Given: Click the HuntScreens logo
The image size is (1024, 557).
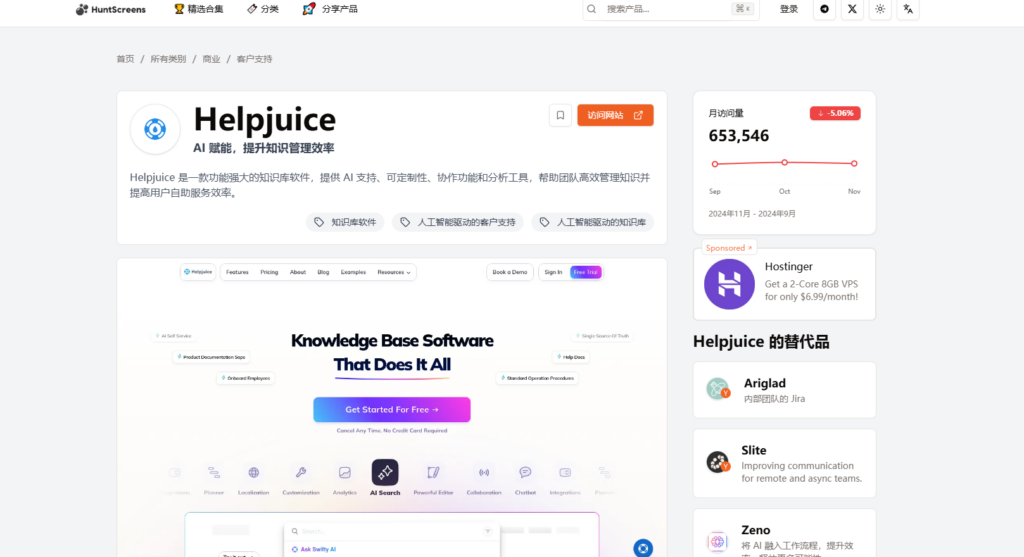Looking at the screenshot, I should 110,9.
